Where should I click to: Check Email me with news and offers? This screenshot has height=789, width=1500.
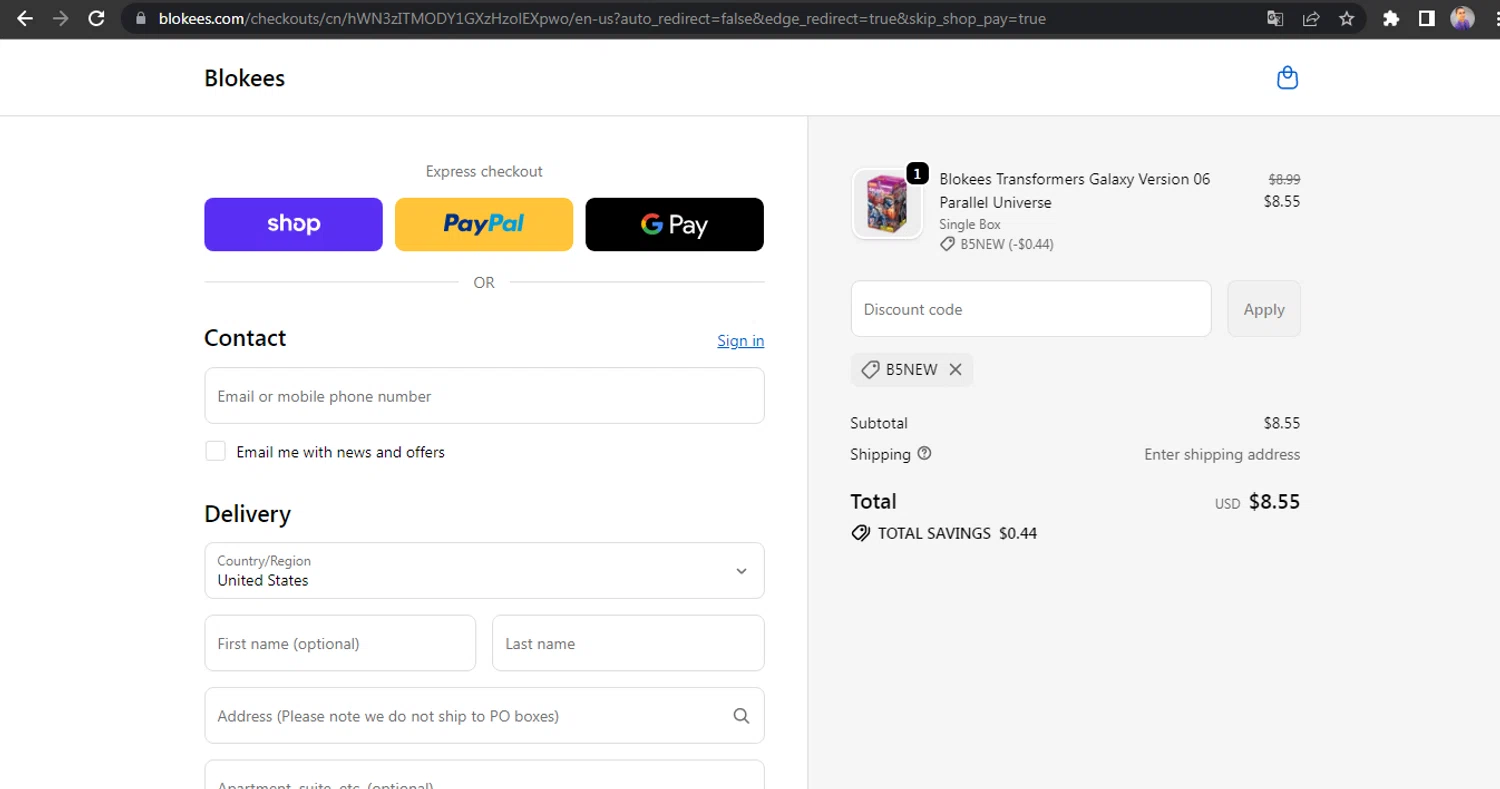coord(215,451)
